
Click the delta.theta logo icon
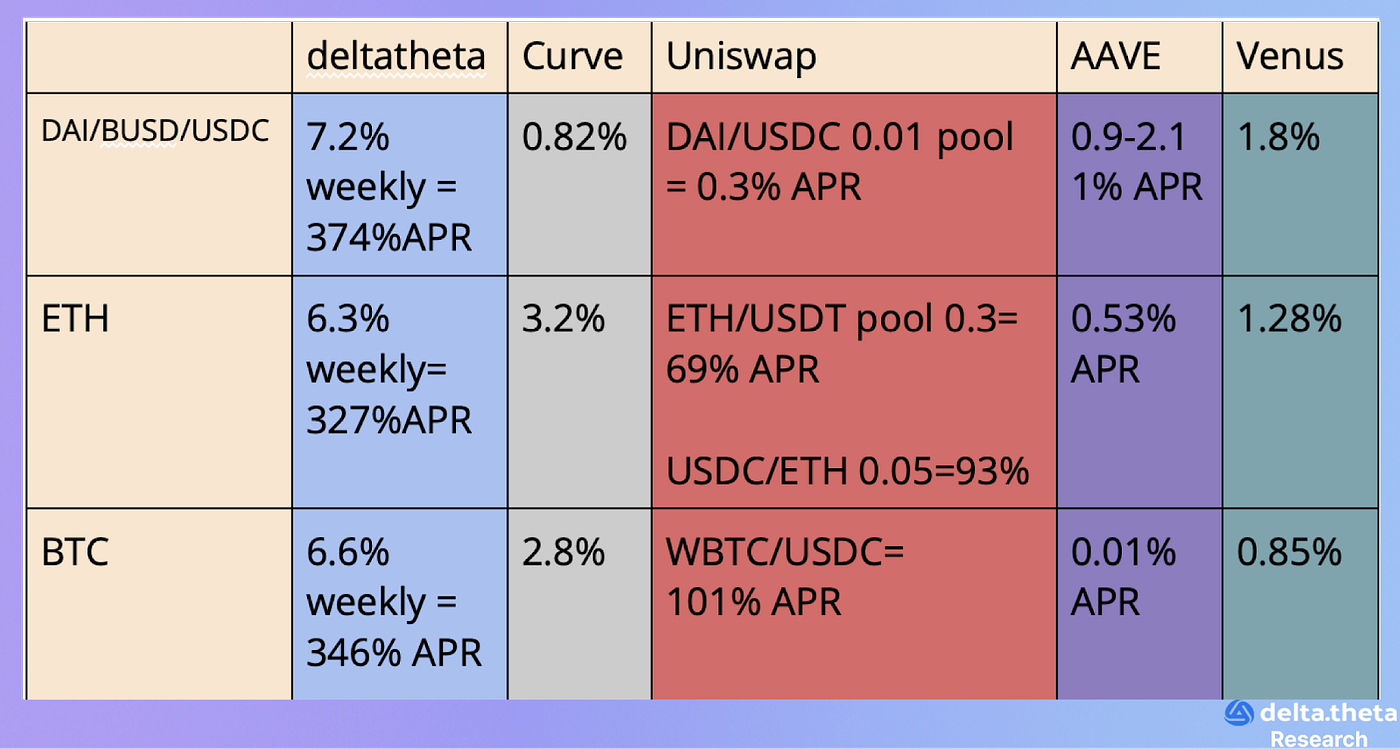(1239, 713)
